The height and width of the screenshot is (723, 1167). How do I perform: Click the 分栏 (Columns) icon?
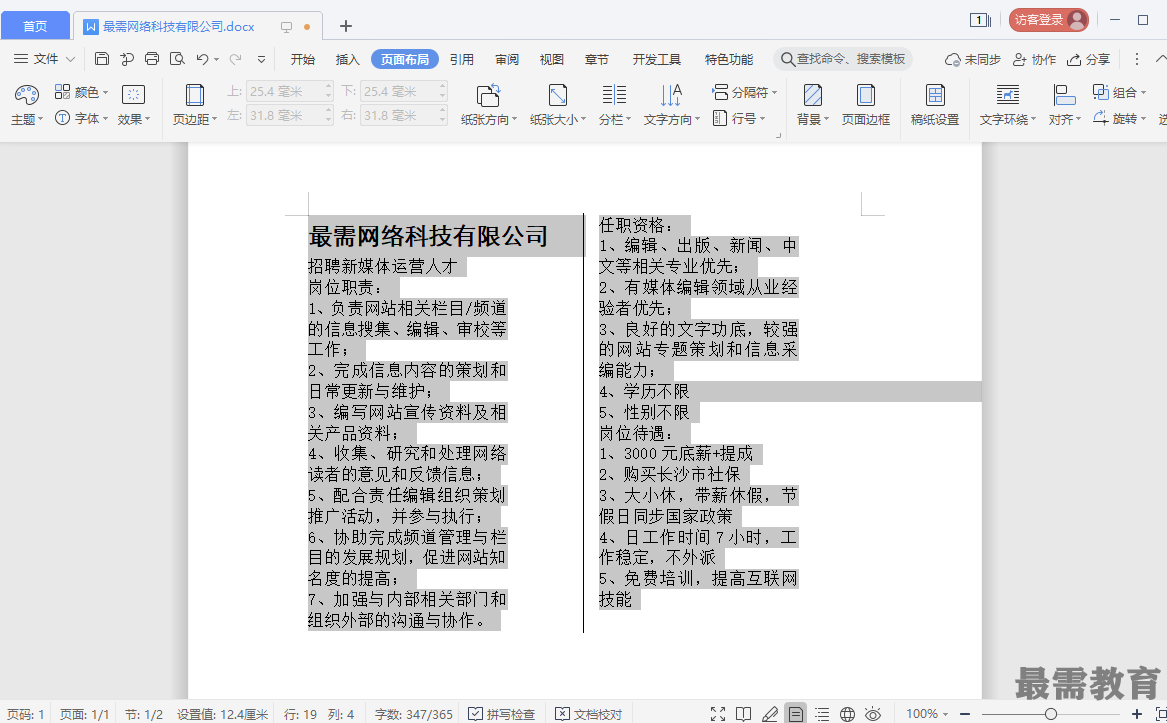[x=614, y=95]
